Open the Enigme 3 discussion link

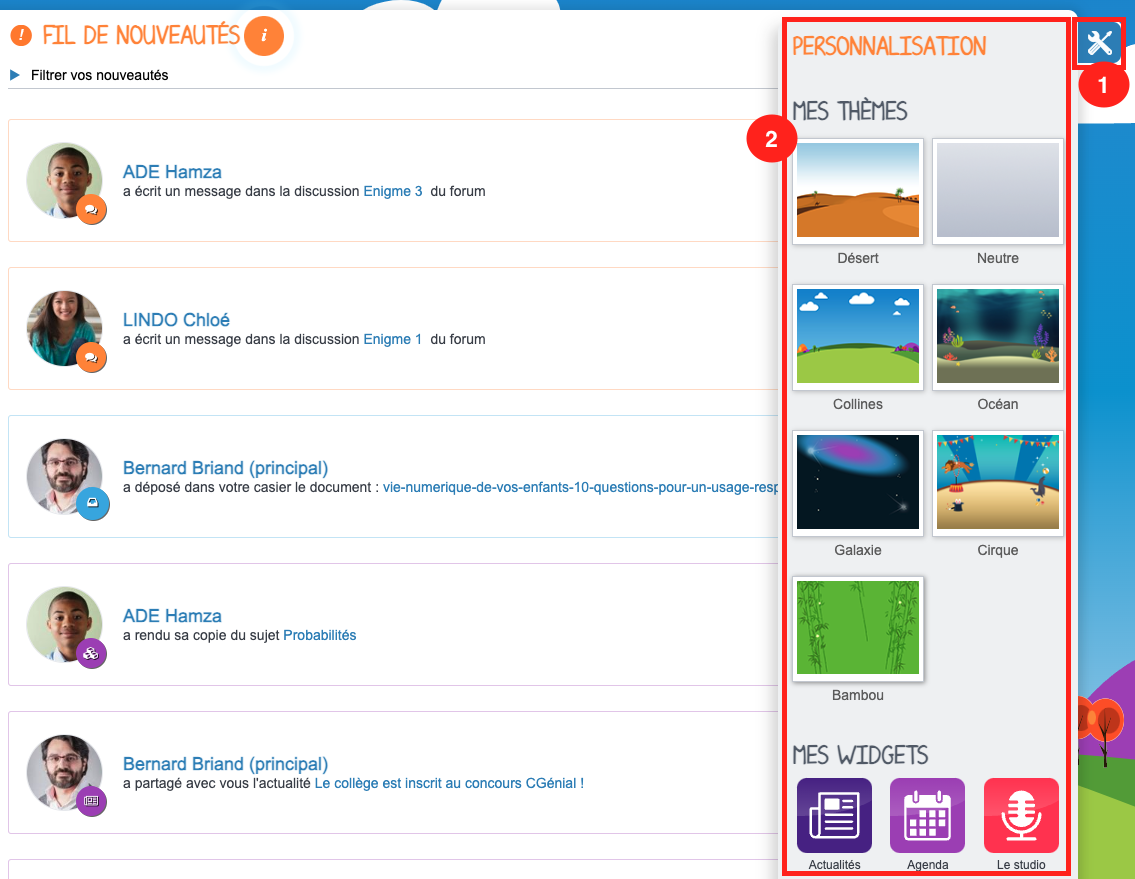pyautogui.click(x=392, y=191)
